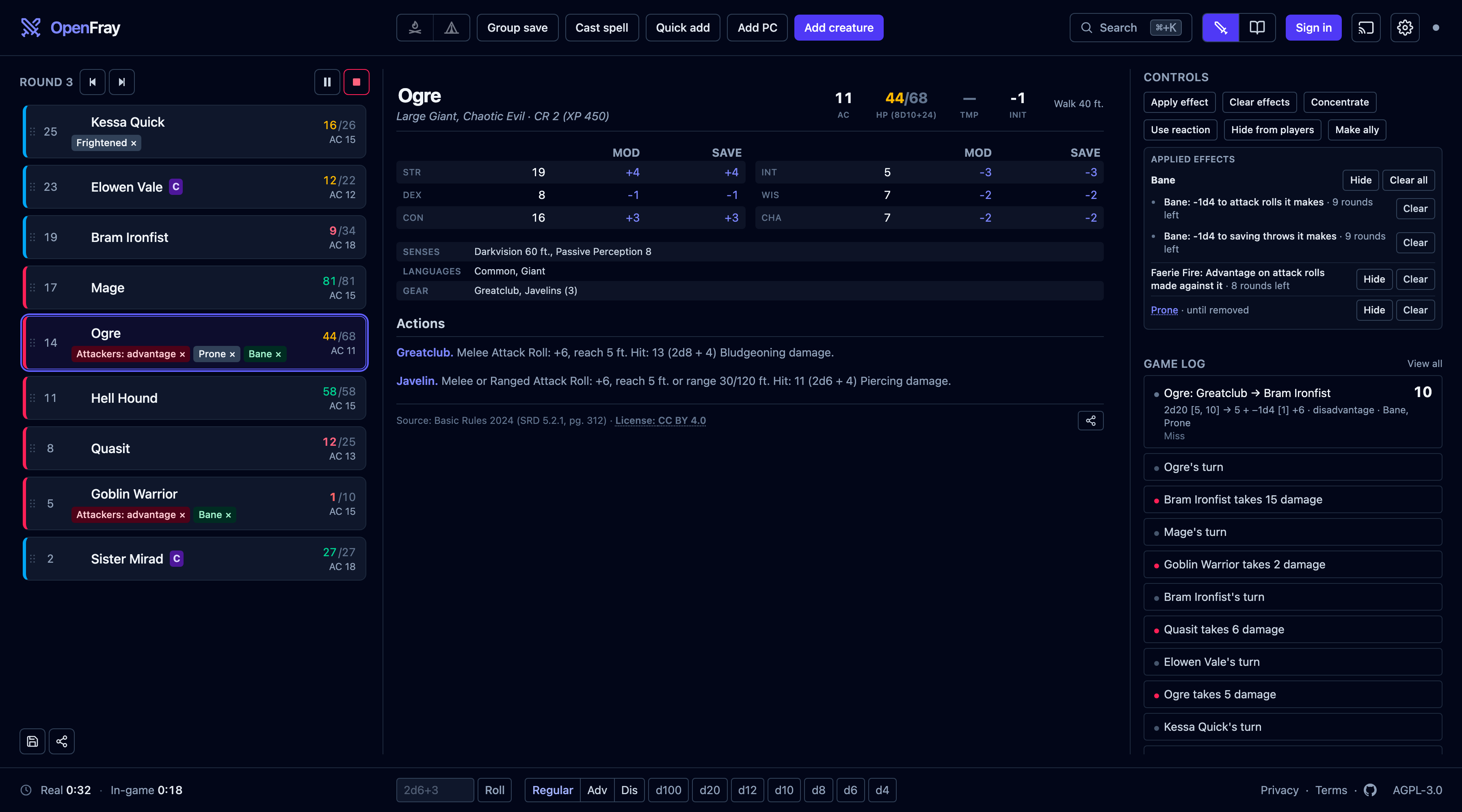Click Clear all for Bane effects

[x=1408, y=180]
